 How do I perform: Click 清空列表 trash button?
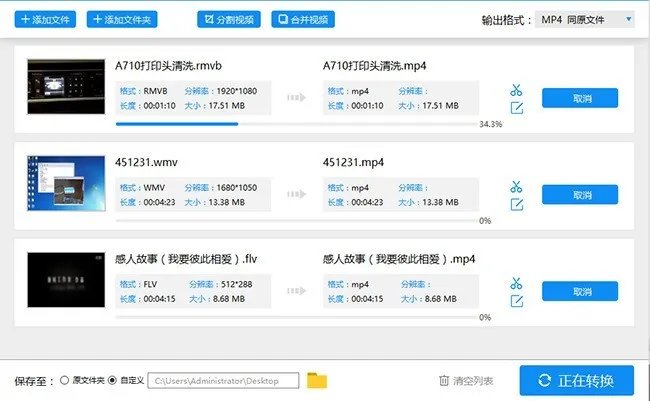click(466, 381)
